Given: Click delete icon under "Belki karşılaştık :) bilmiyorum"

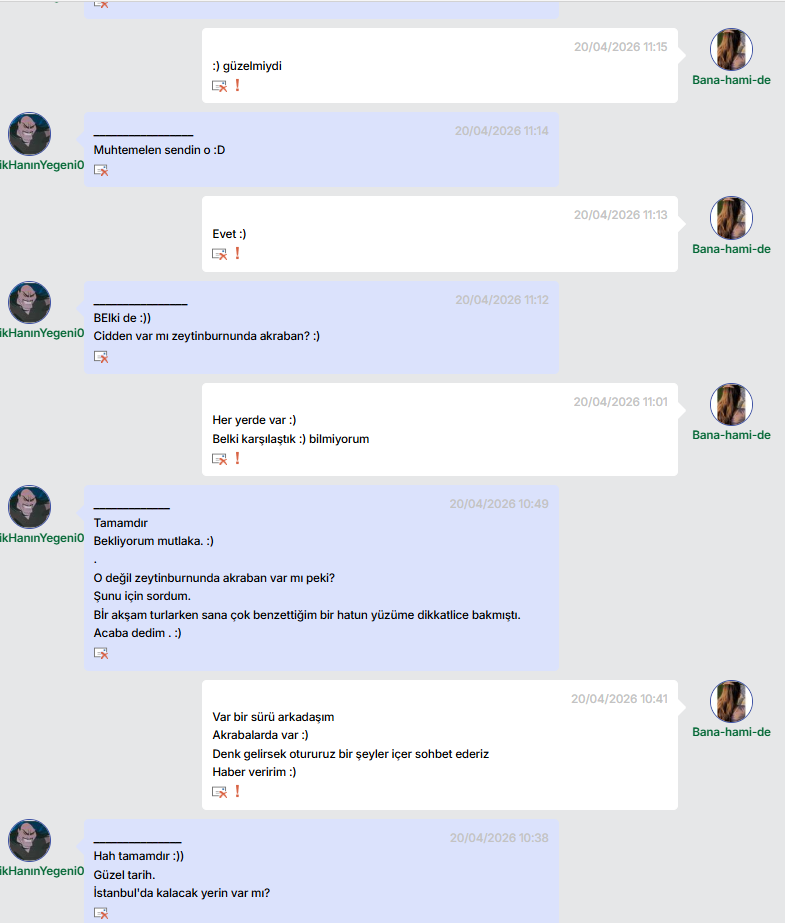Looking at the screenshot, I should (219, 459).
